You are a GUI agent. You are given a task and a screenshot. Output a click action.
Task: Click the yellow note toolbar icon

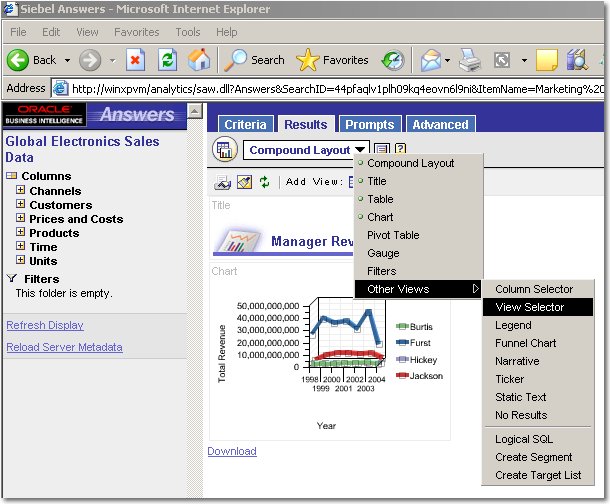click(x=547, y=60)
